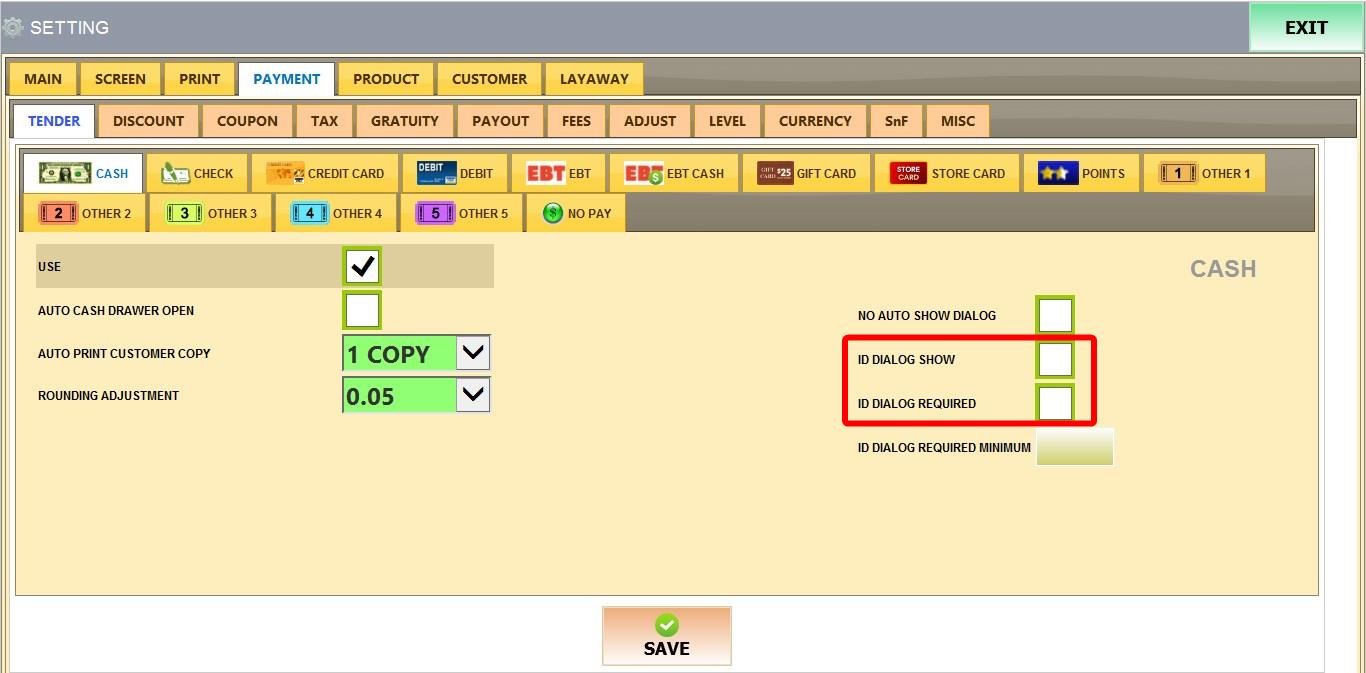Select the Other 4 tender icon
This screenshot has height=673, width=1366.
(x=310, y=213)
